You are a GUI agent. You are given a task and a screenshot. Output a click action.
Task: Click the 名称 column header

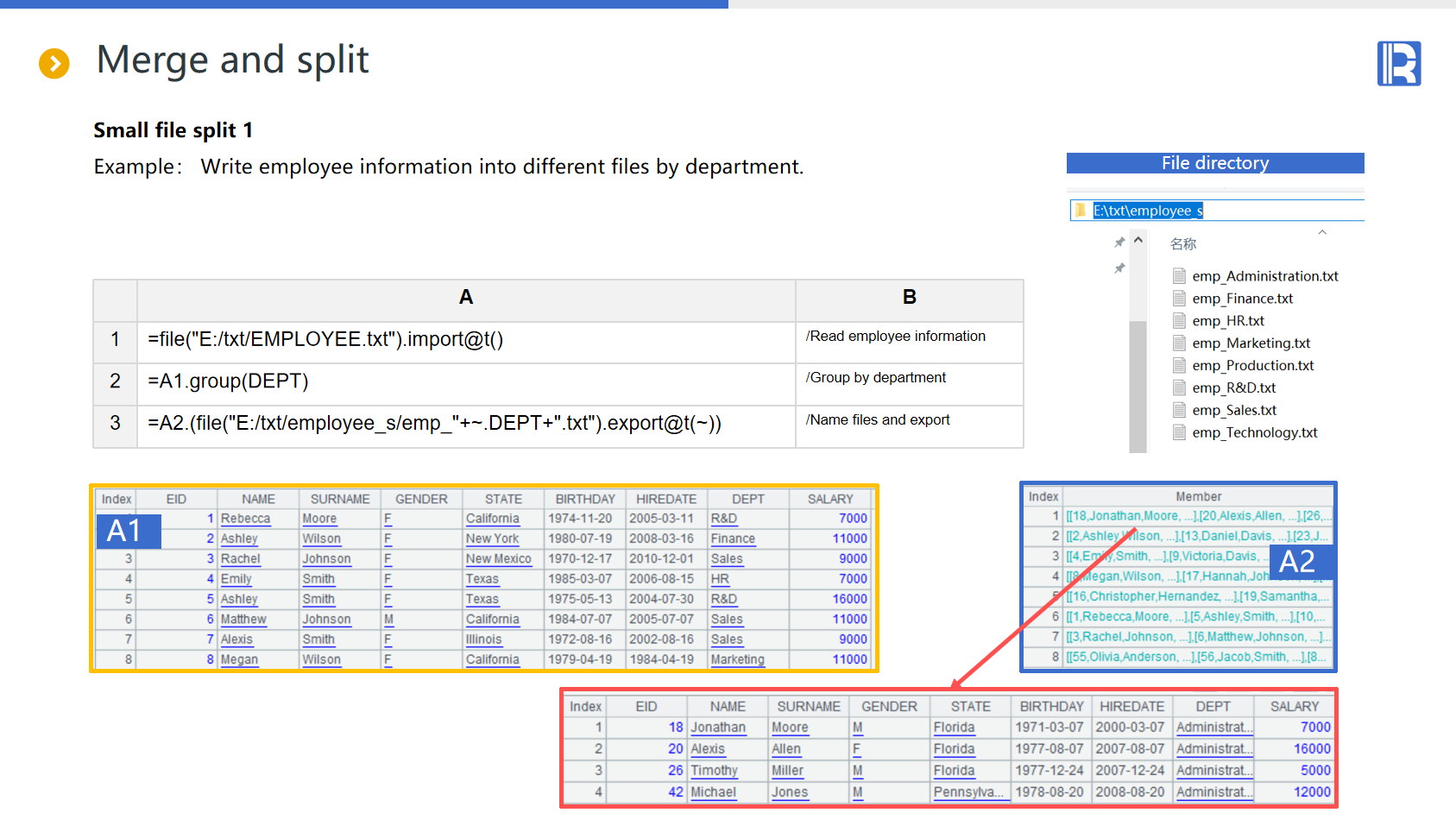click(1183, 244)
